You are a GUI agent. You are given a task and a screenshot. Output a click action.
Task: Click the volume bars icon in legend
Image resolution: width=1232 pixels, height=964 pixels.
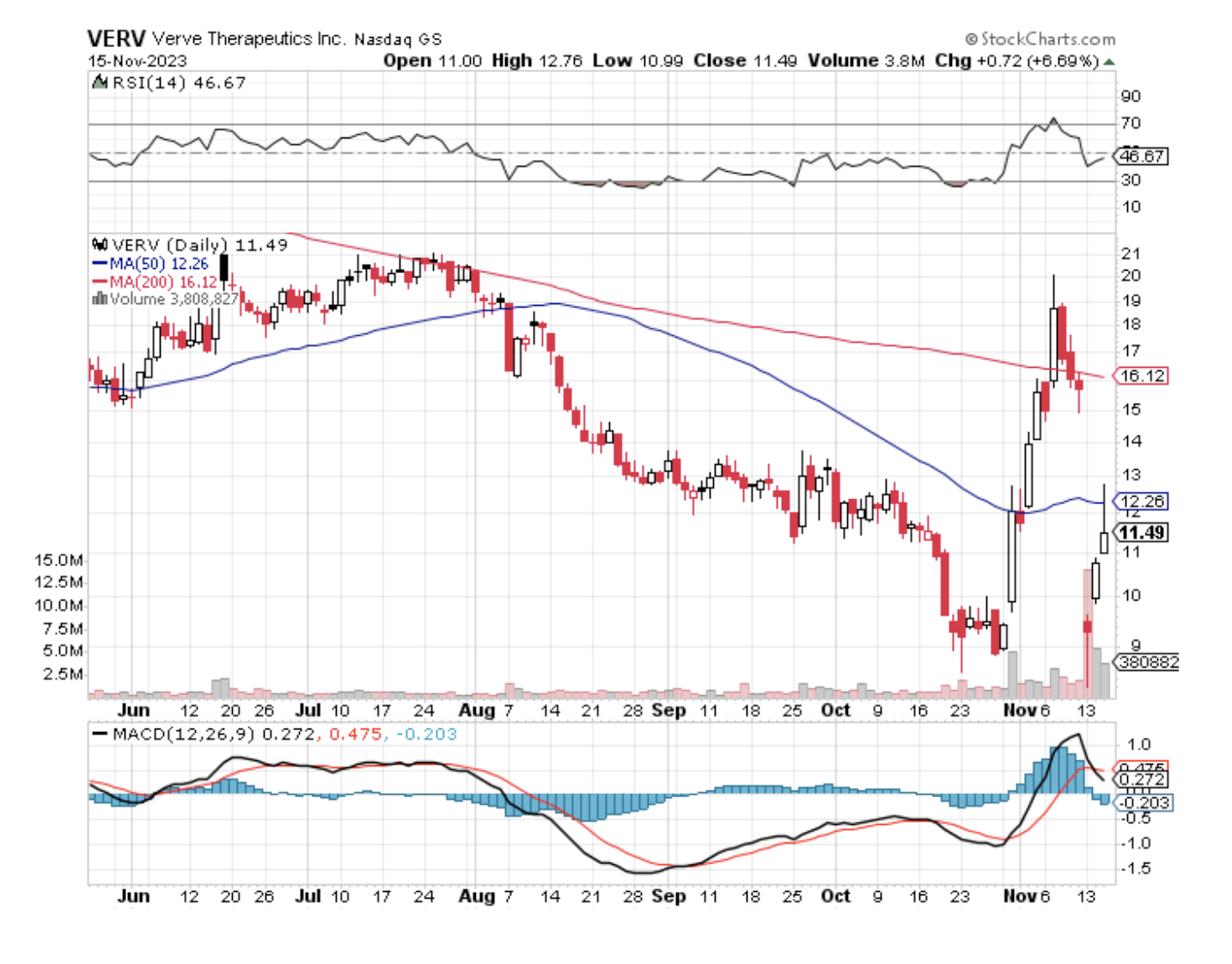click(x=100, y=299)
